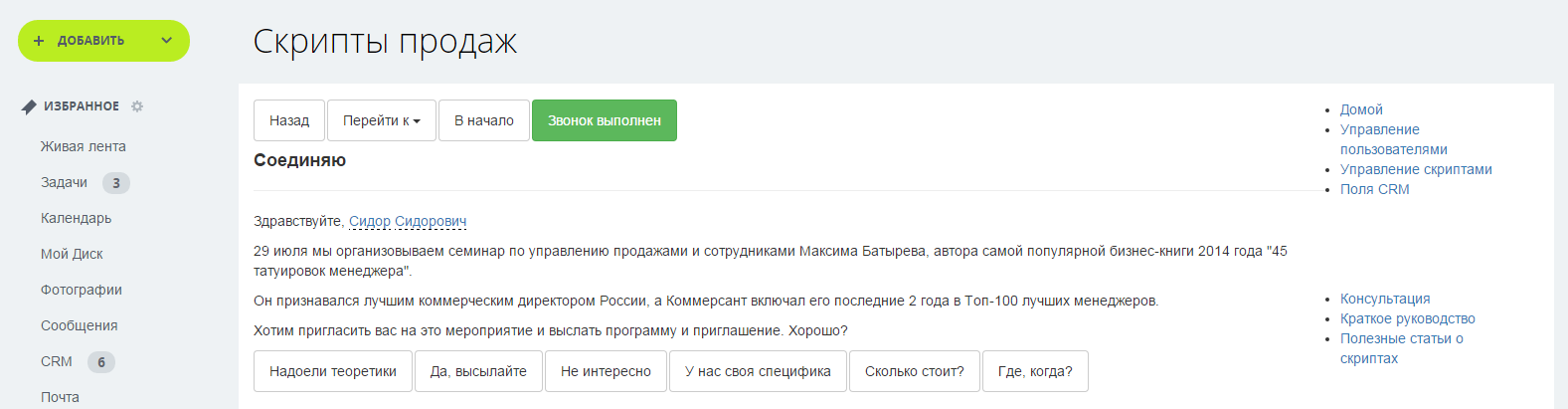Click the gear icon next to Избранное
This screenshot has height=409, width=1568.
[137, 106]
